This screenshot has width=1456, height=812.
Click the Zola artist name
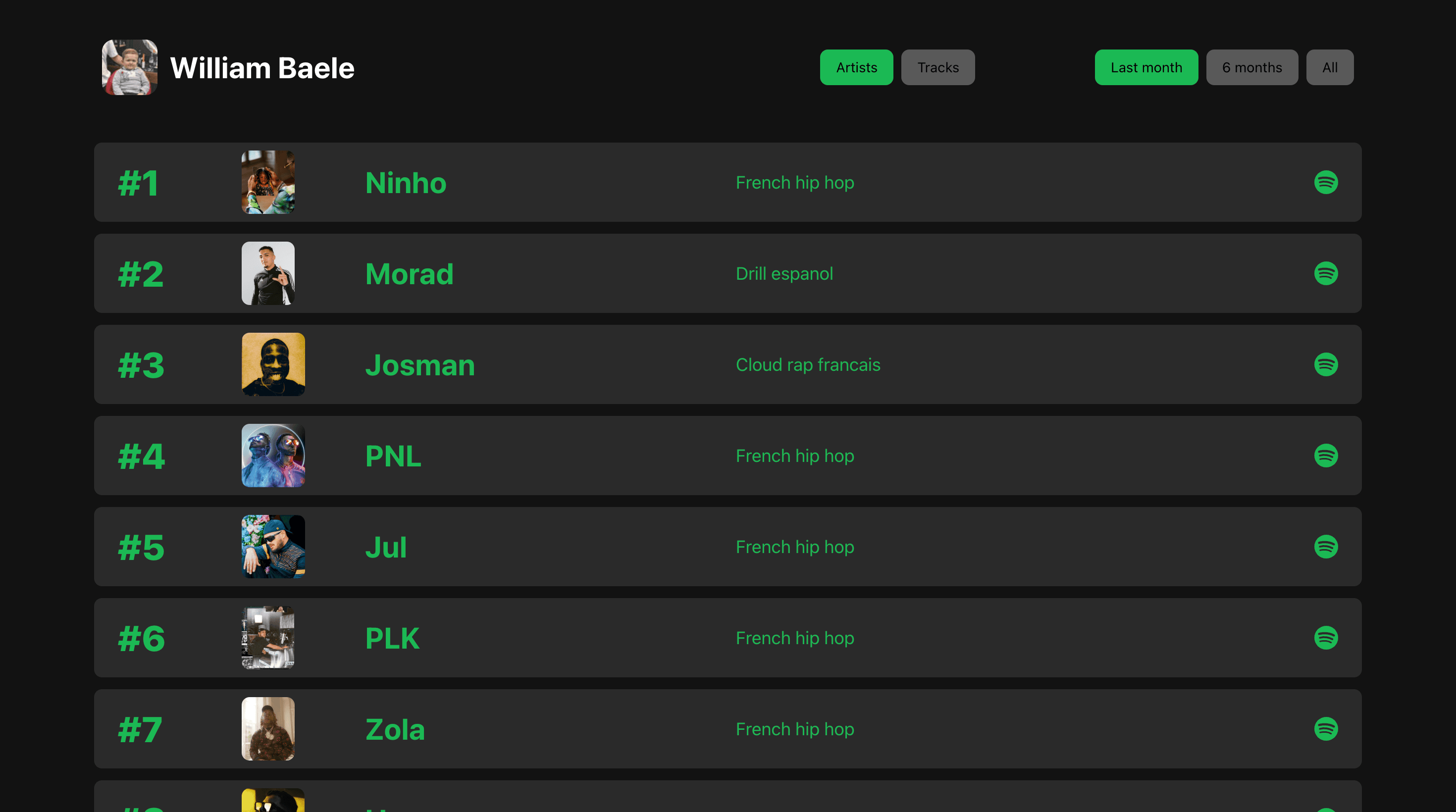point(395,729)
